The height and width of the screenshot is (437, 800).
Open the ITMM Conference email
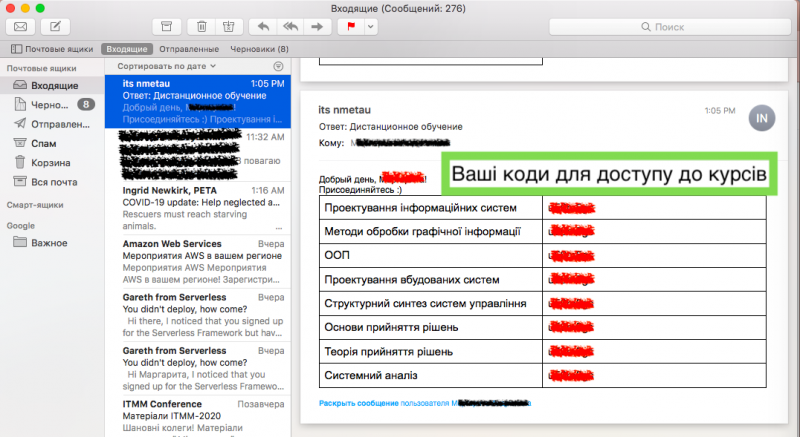[198, 417]
